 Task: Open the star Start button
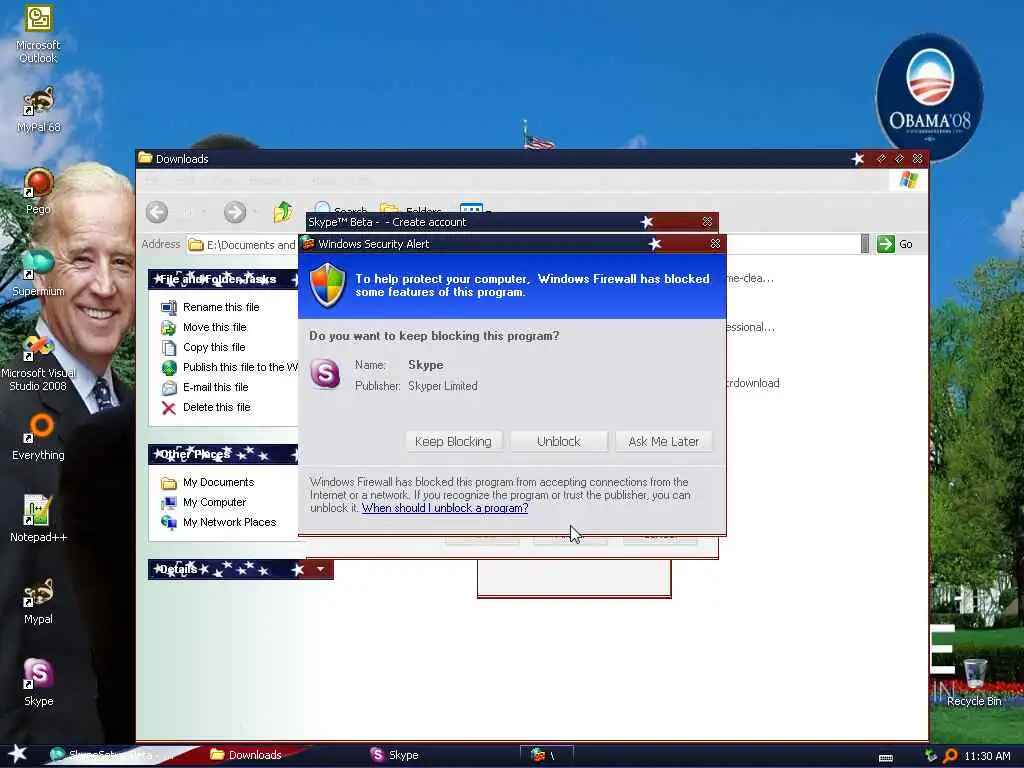point(18,754)
